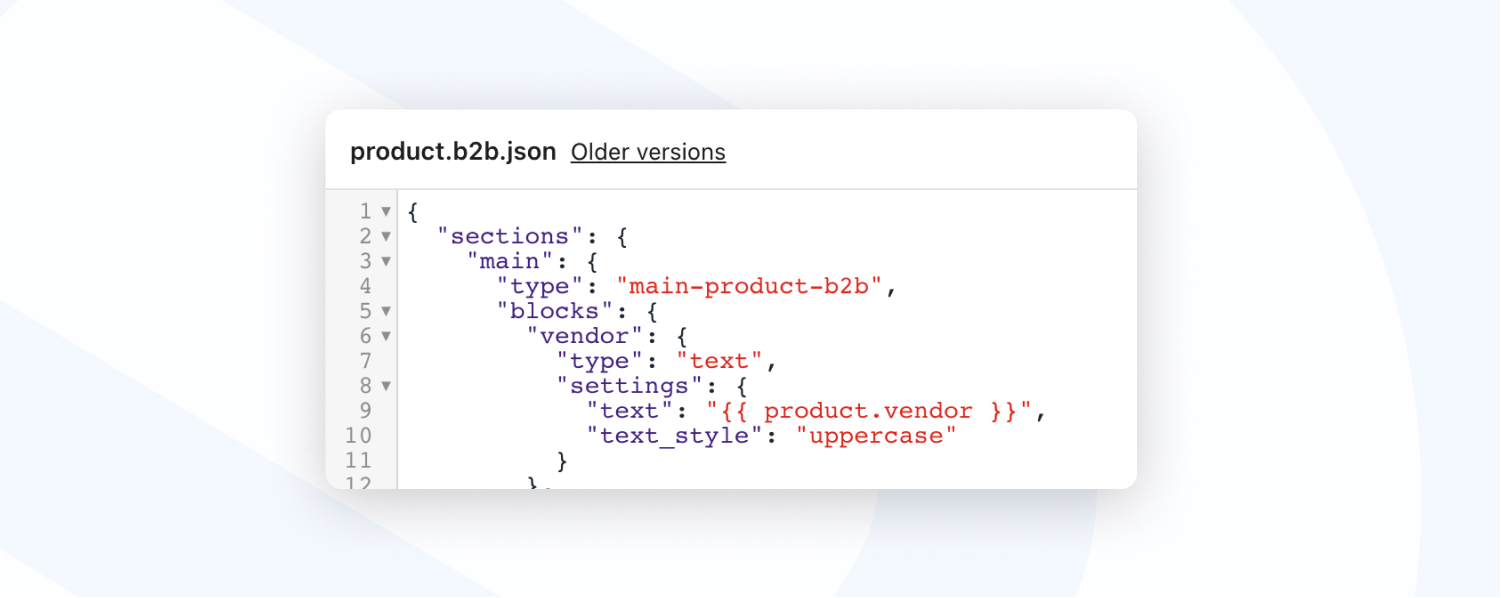Collapse the "vendor" fold arrow on line 6

386,336
